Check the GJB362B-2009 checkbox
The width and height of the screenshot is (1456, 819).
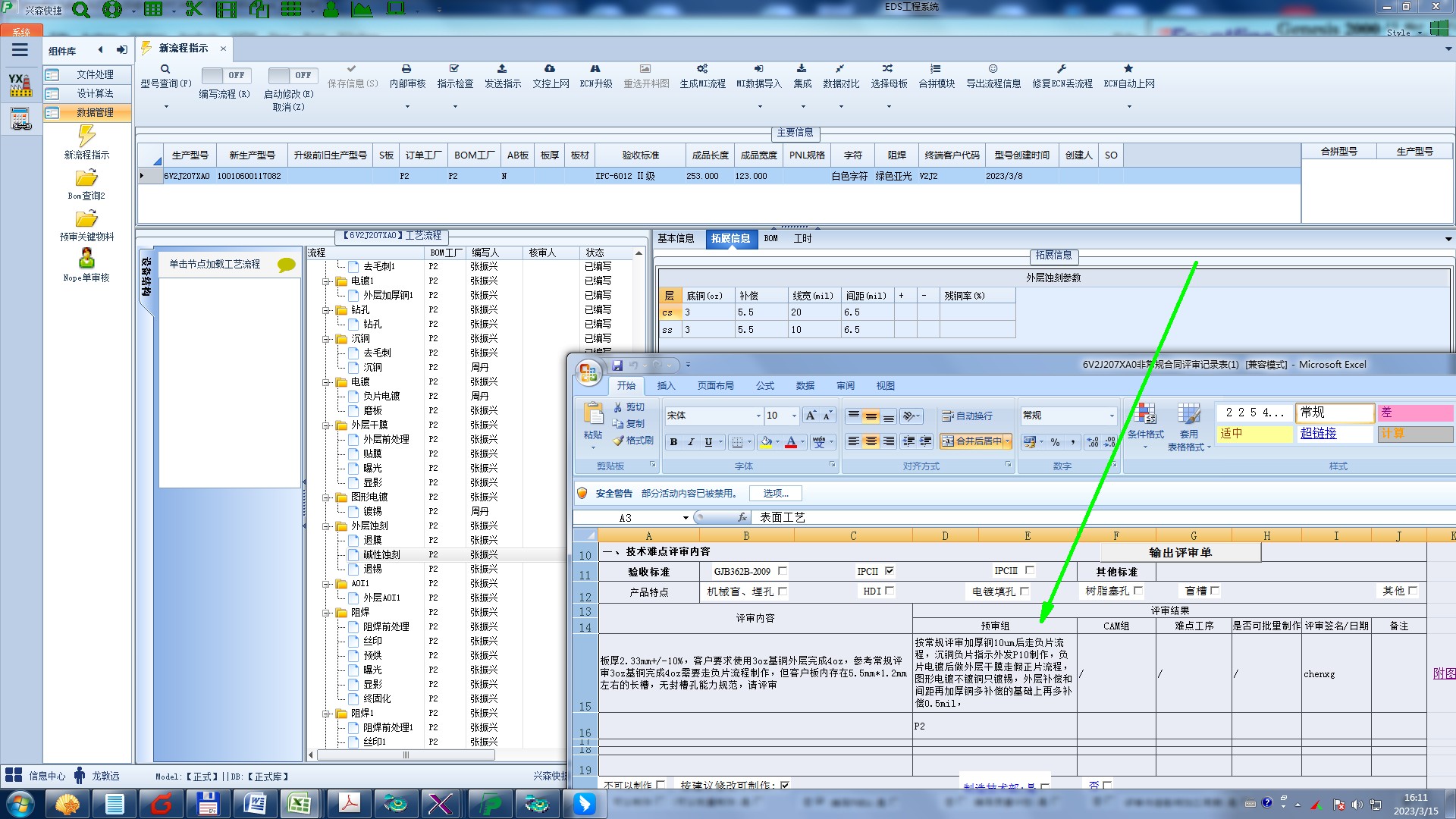coord(783,571)
